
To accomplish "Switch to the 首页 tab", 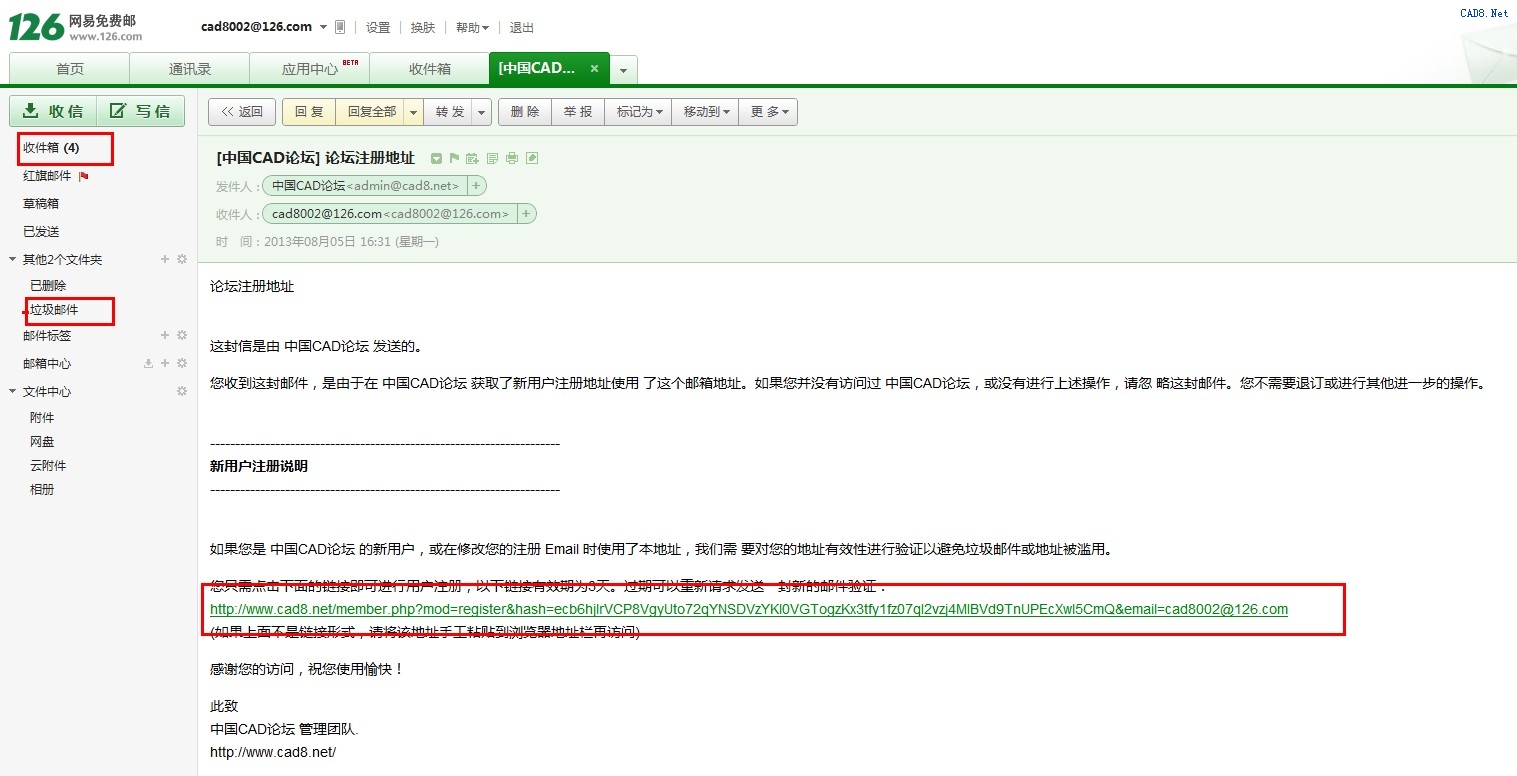I will point(70,69).
